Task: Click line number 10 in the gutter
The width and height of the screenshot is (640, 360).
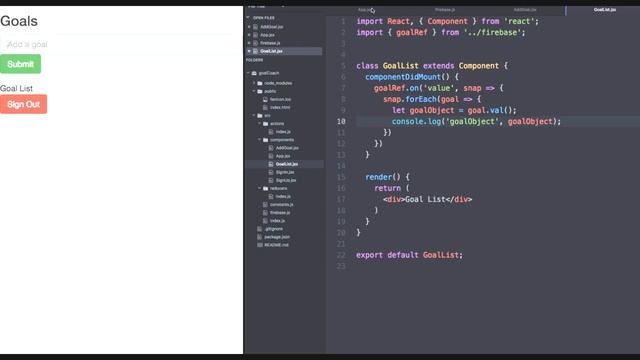Action: tap(341, 122)
